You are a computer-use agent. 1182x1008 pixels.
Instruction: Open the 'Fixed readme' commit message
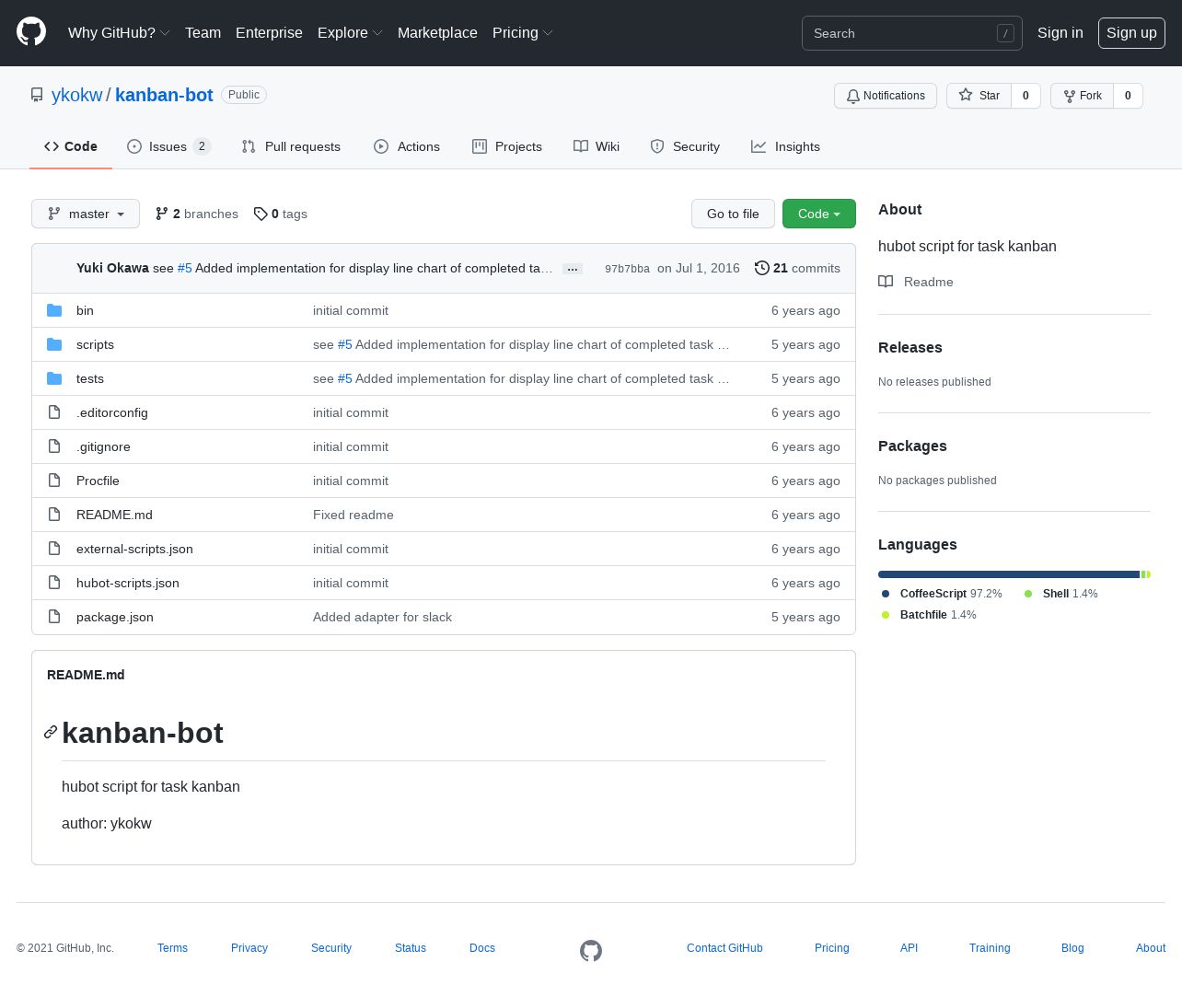click(353, 515)
